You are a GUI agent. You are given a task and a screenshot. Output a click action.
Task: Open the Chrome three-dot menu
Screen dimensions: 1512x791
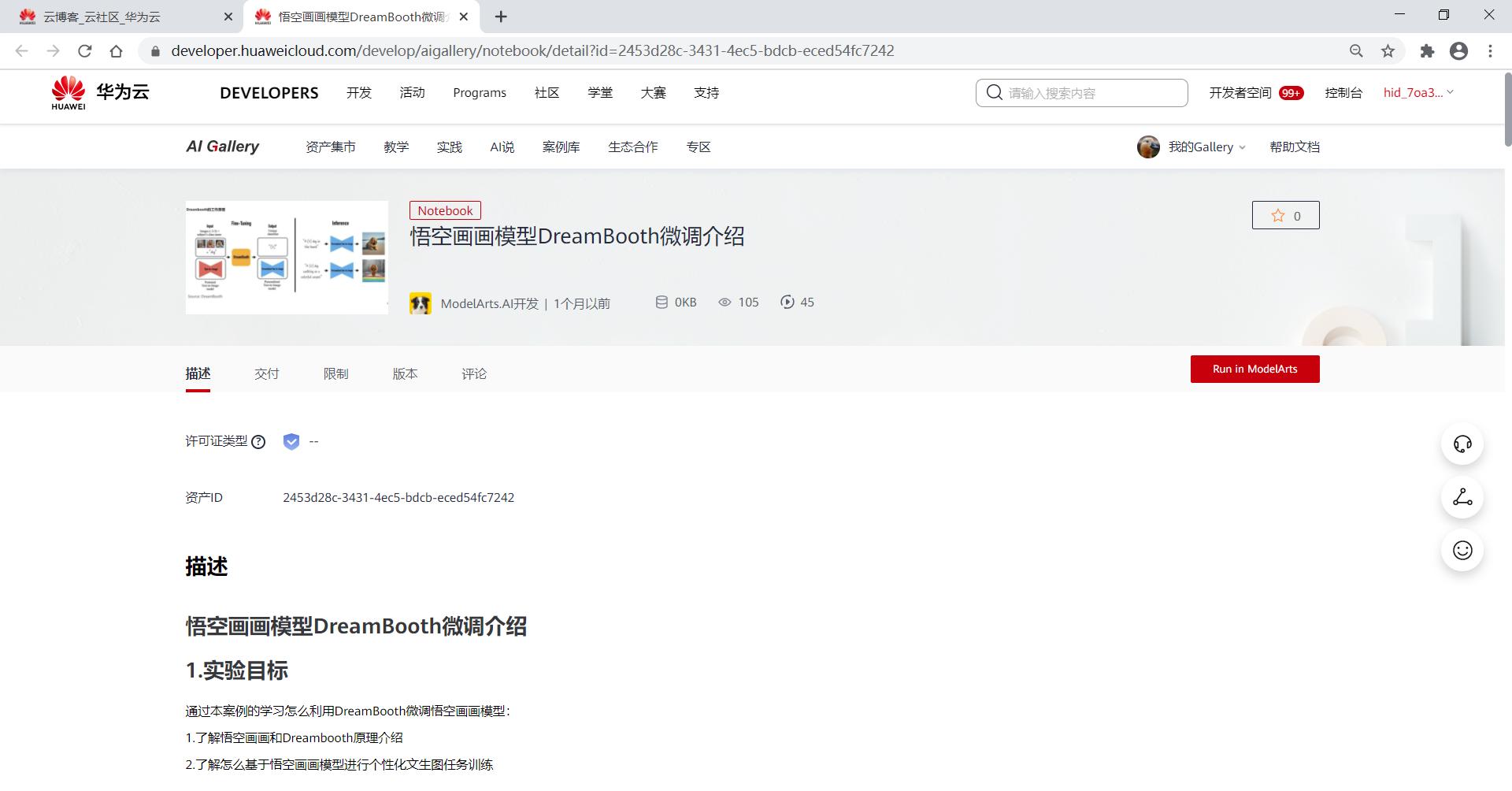(x=1490, y=51)
